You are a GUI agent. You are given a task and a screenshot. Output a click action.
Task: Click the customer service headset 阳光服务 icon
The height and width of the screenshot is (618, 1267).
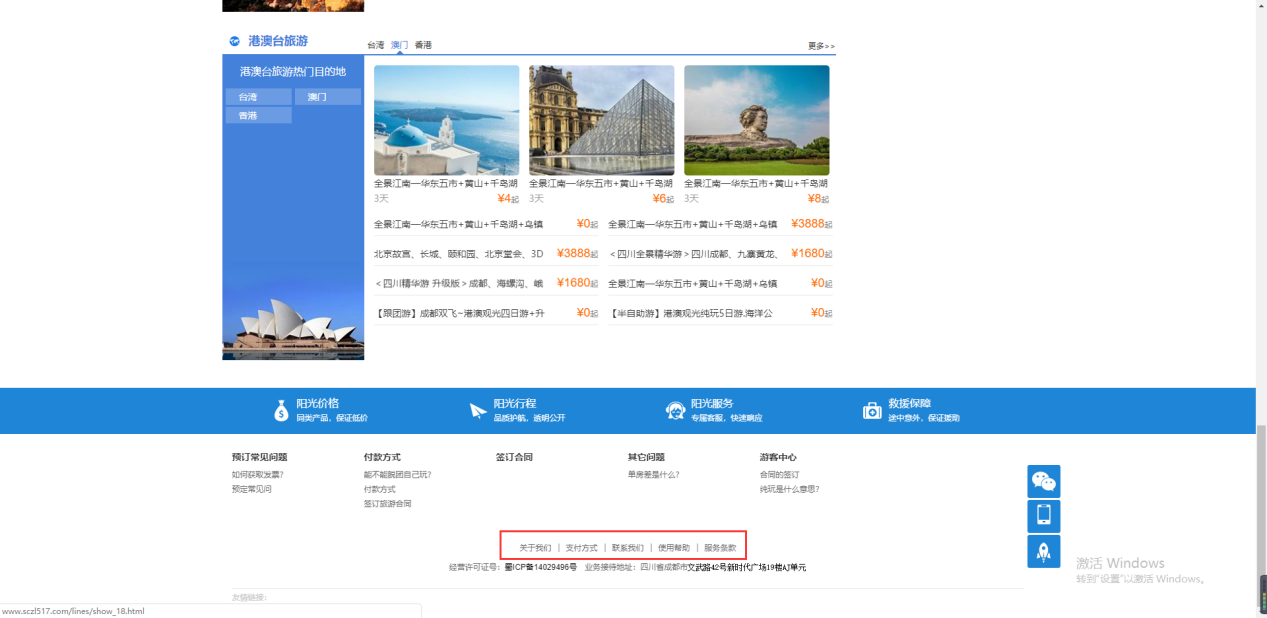675,410
